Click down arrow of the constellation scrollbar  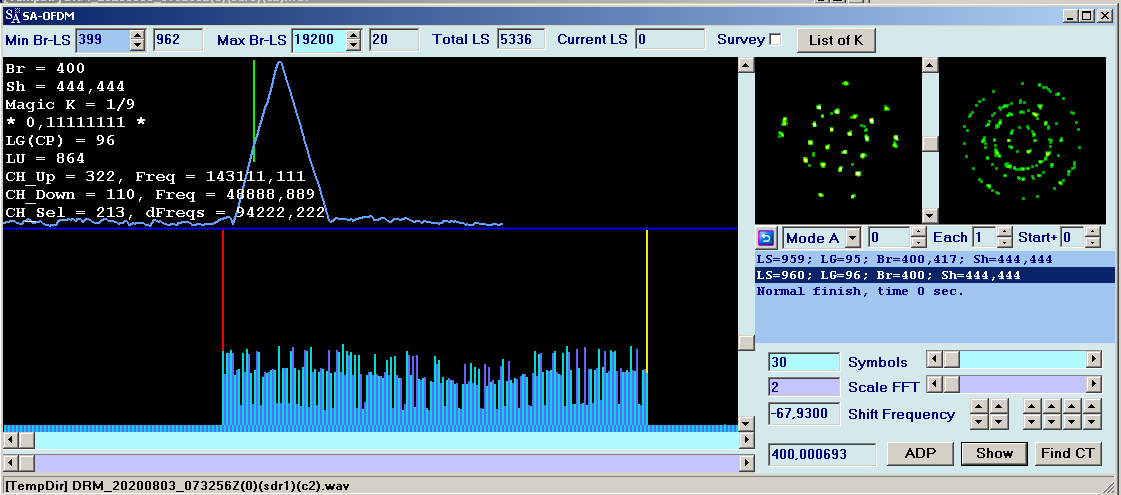click(x=929, y=215)
